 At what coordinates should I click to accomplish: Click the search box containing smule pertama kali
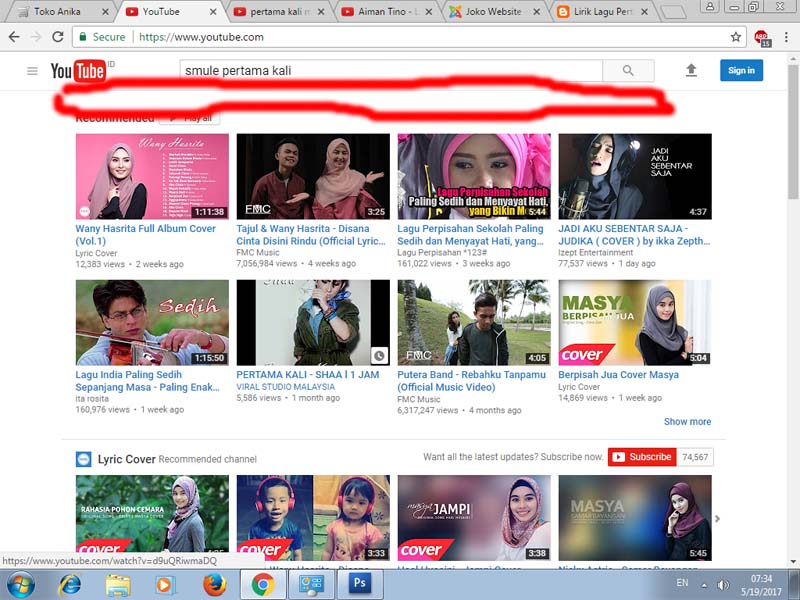(391, 71)
